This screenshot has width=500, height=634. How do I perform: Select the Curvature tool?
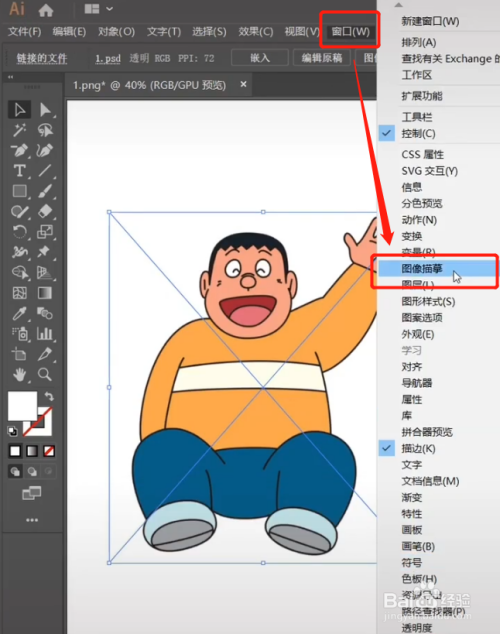coord(45,150)
